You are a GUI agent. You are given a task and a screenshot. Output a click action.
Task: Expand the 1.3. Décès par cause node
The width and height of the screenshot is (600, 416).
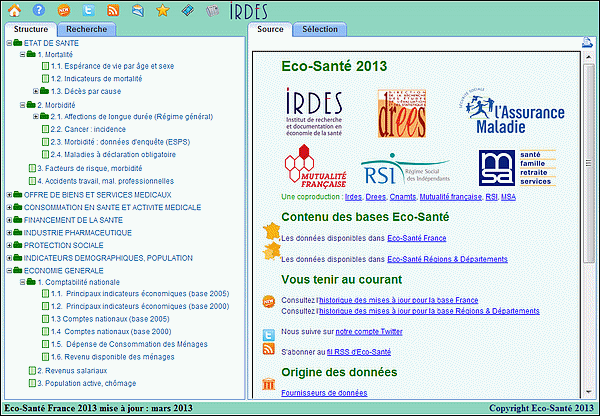[x=36, y=91]
